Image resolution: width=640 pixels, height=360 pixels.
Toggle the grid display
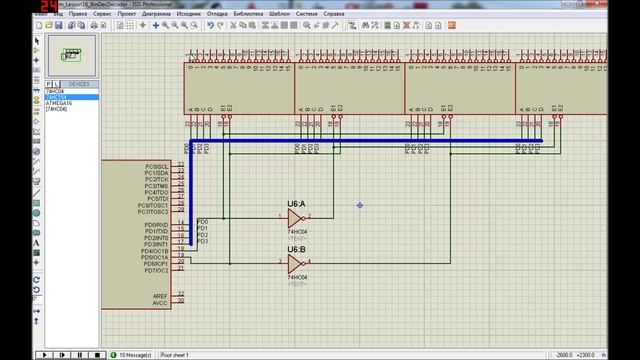pos(130,25)
